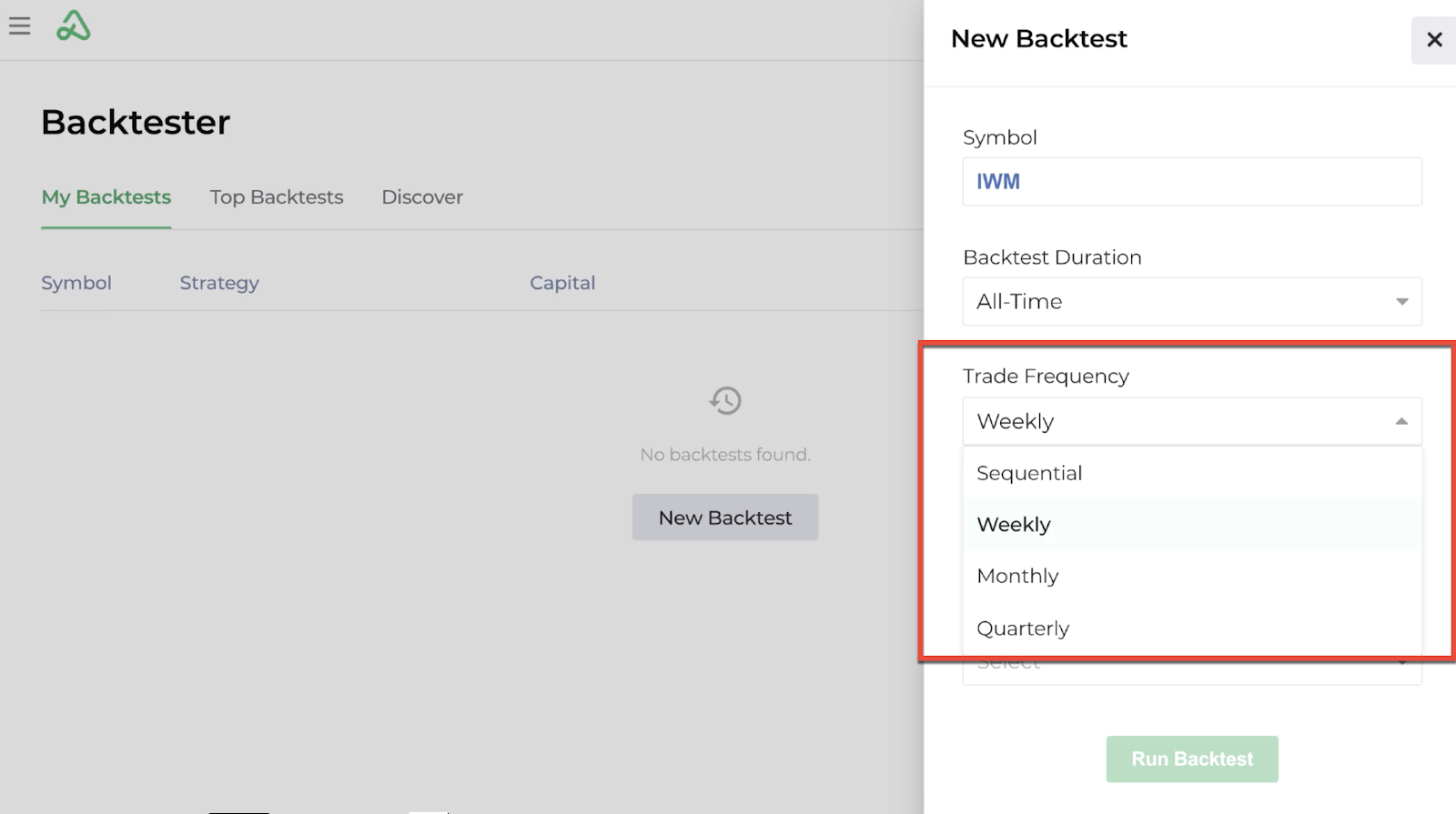Click the Symbol input field with IWM
This screenshot has width=1456, height=814.
coord(1192,181)
